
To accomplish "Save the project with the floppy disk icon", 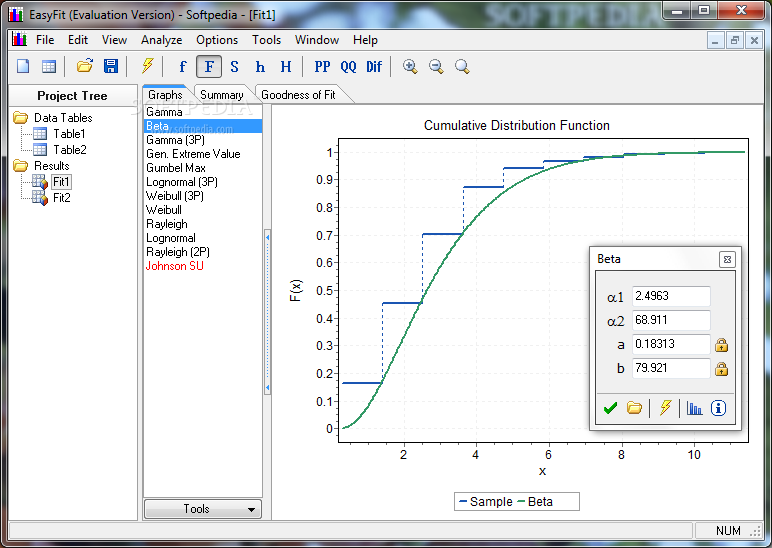I will click(111, 66).
